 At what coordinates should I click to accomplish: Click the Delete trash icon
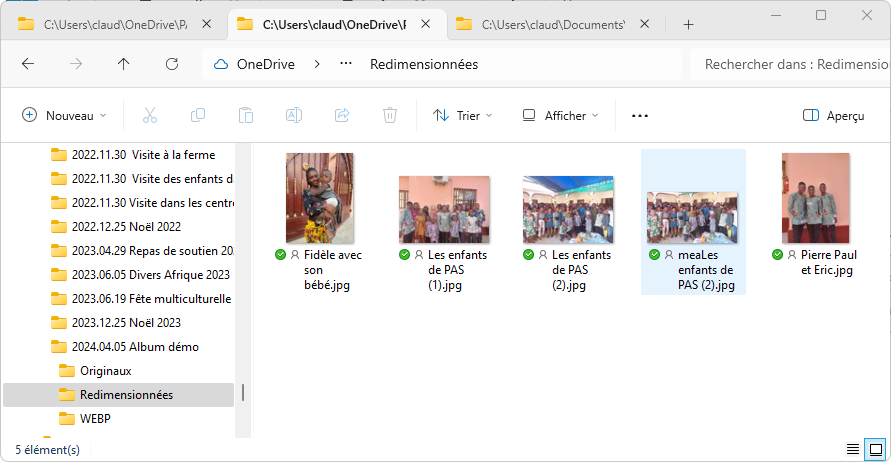click(390, 116)
